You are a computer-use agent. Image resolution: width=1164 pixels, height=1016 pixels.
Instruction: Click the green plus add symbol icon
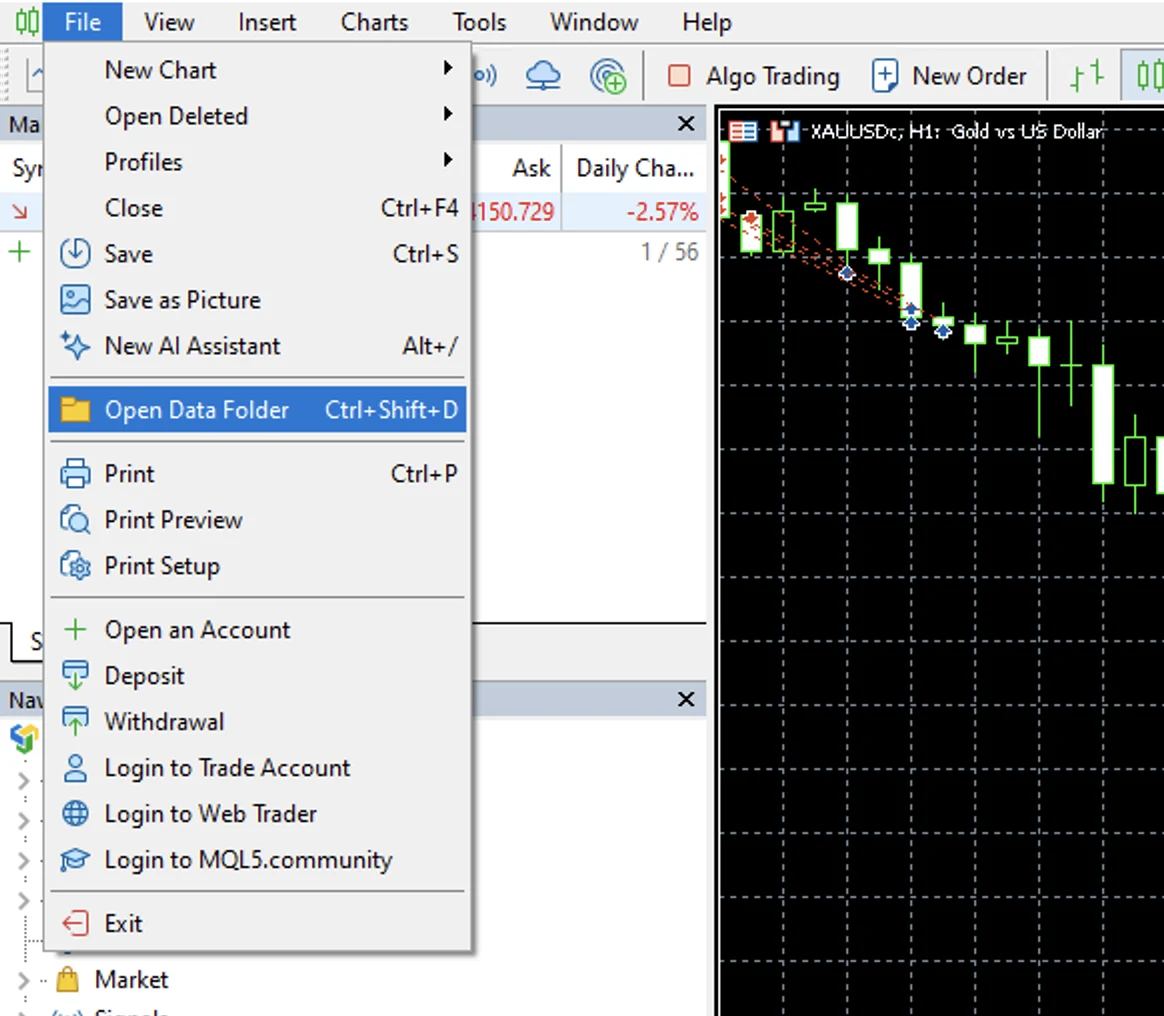[19, 252]
